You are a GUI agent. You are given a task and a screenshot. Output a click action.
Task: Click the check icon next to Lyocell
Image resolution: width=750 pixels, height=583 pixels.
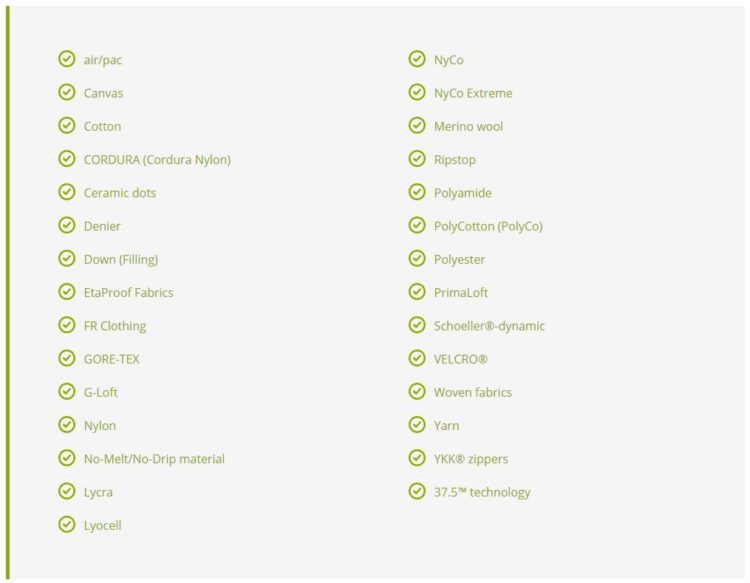[x=67, y=524]
